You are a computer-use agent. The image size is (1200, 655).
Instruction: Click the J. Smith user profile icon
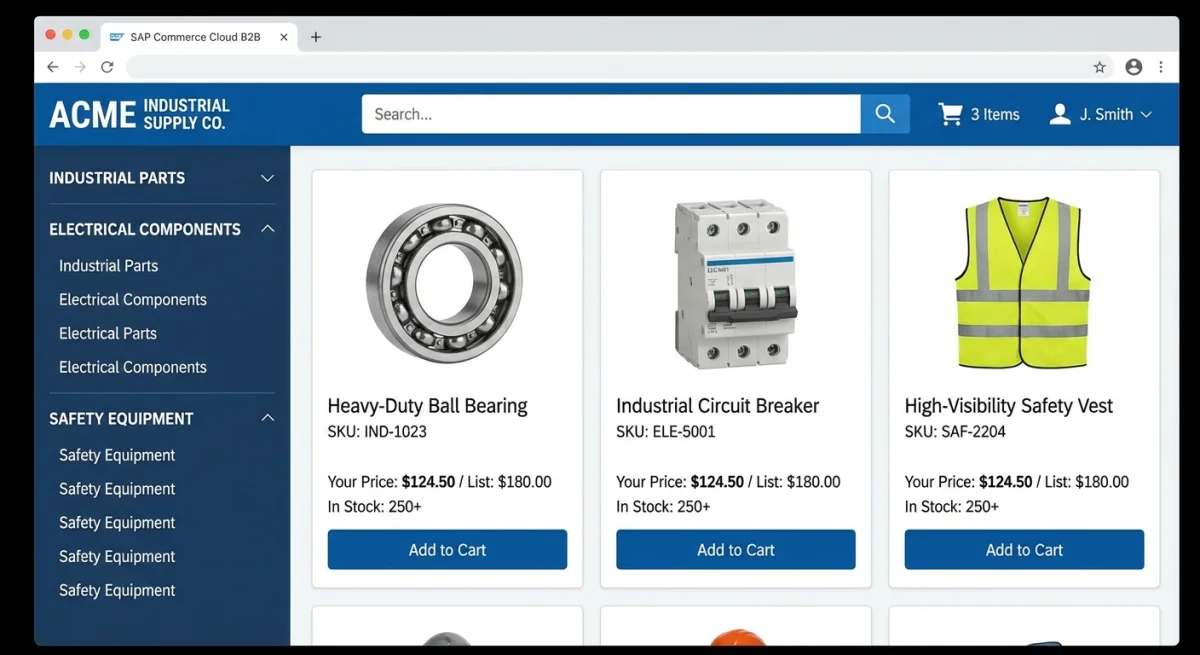(1059, 113)
